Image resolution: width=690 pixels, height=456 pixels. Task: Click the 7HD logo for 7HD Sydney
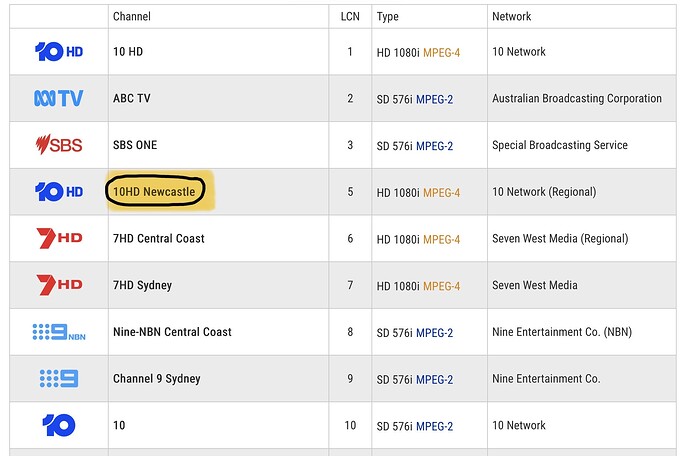(58, 285)
